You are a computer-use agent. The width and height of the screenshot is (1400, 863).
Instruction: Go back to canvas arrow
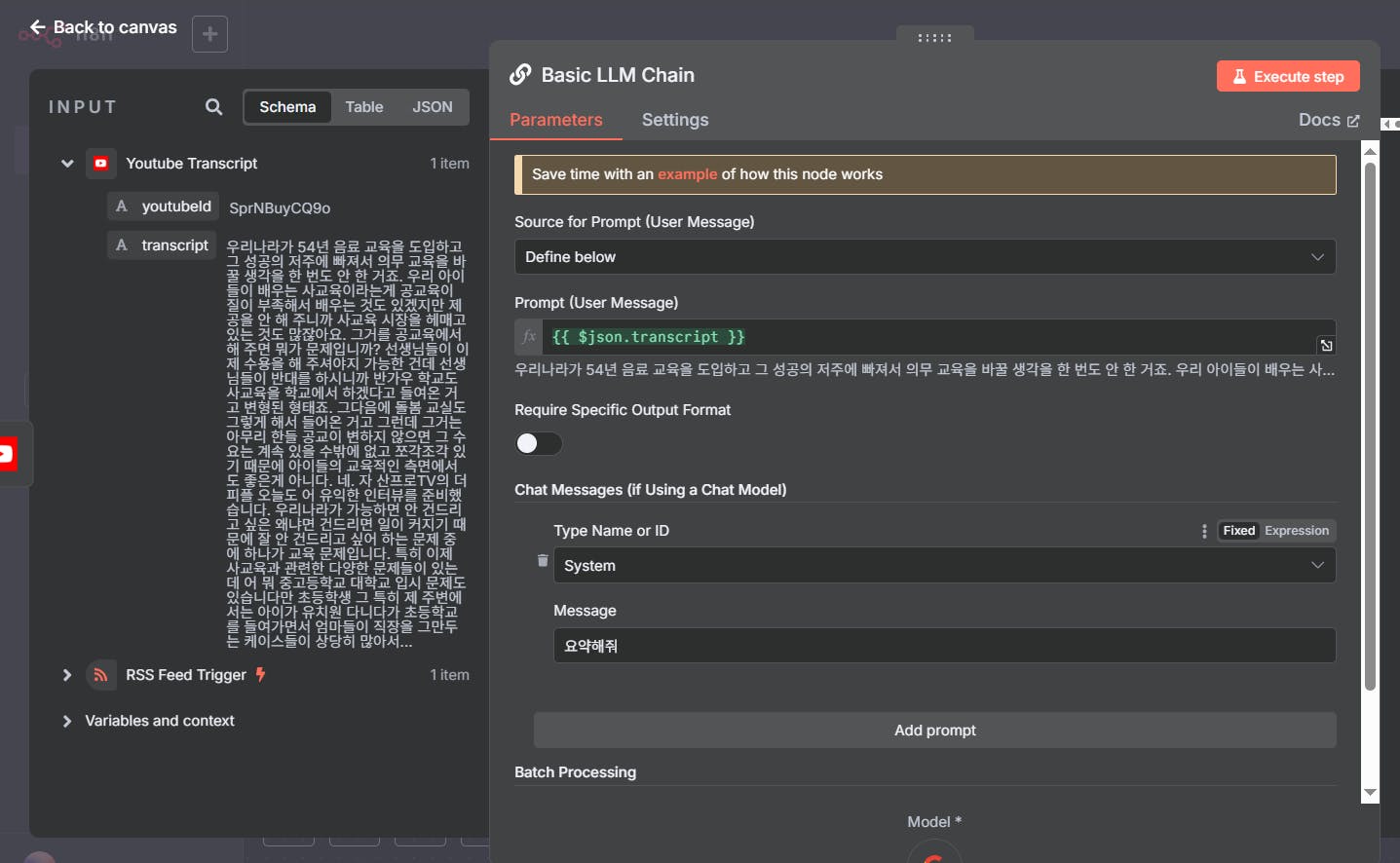pos(38,27)
